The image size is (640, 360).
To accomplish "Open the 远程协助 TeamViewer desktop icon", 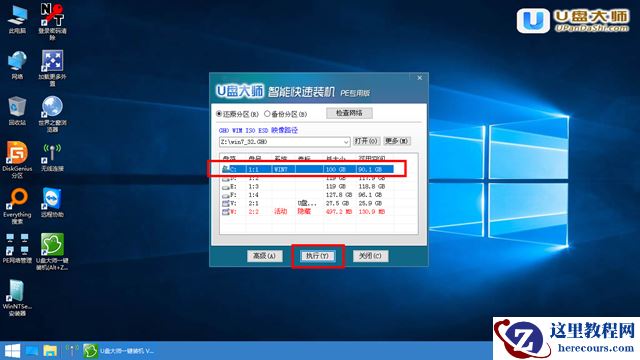I will click(52, 203).
